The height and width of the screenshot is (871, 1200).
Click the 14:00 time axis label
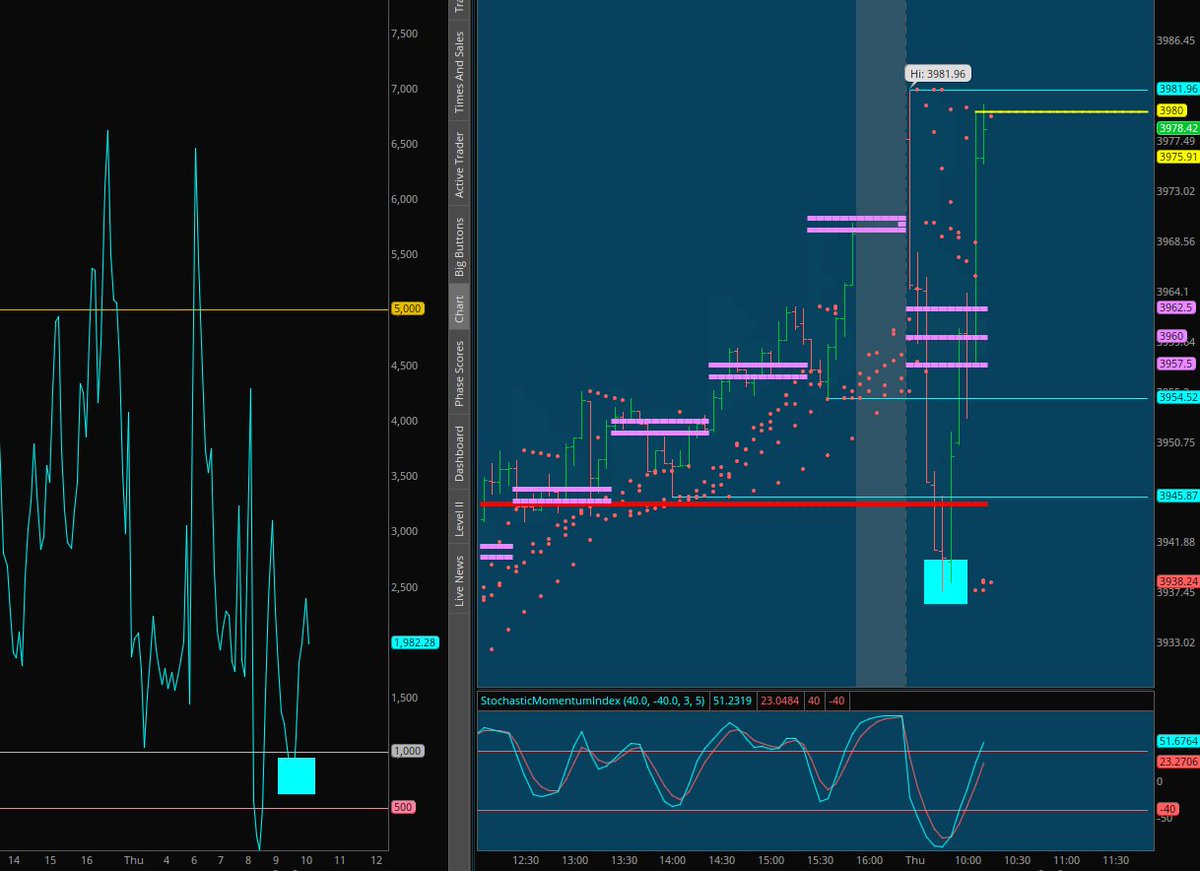(673, 860)
